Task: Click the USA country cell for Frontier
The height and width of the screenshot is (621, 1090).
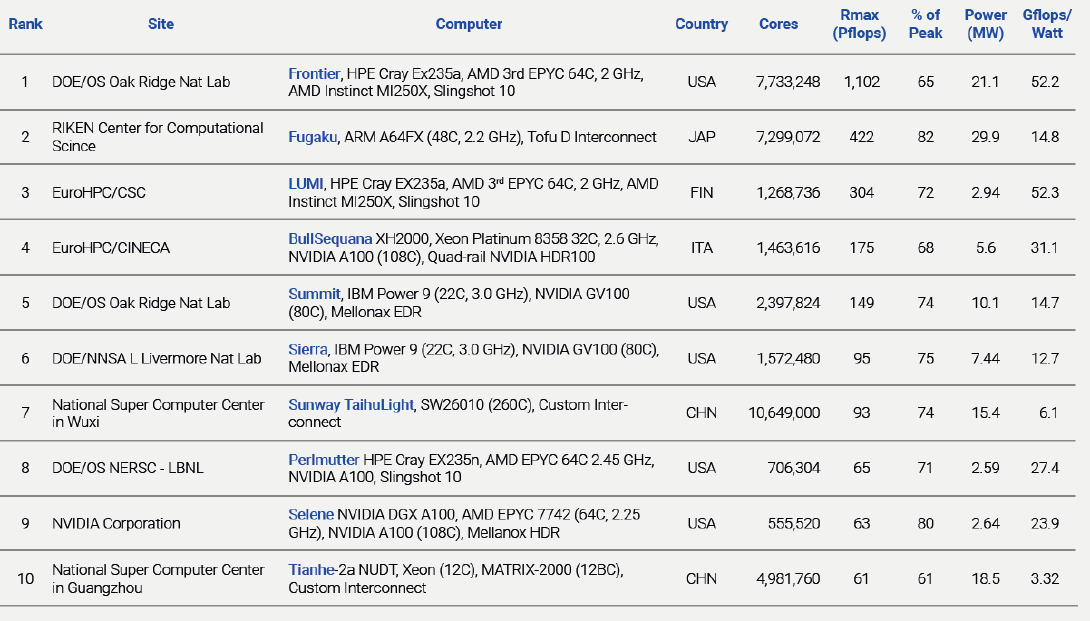Action: coord(701,80)
